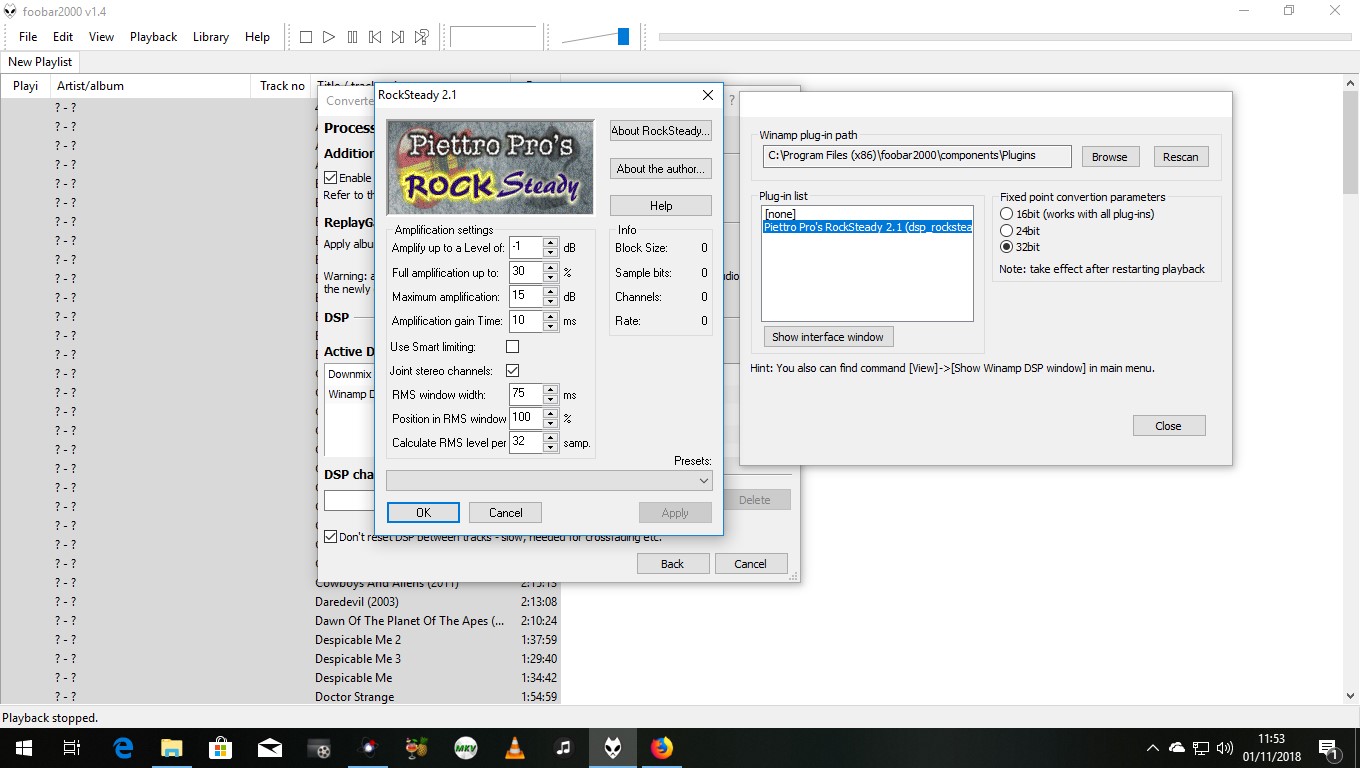1360x768 pixels.
Task: Open the Help menu in the menu bar
Action: [x=258, y=37]
